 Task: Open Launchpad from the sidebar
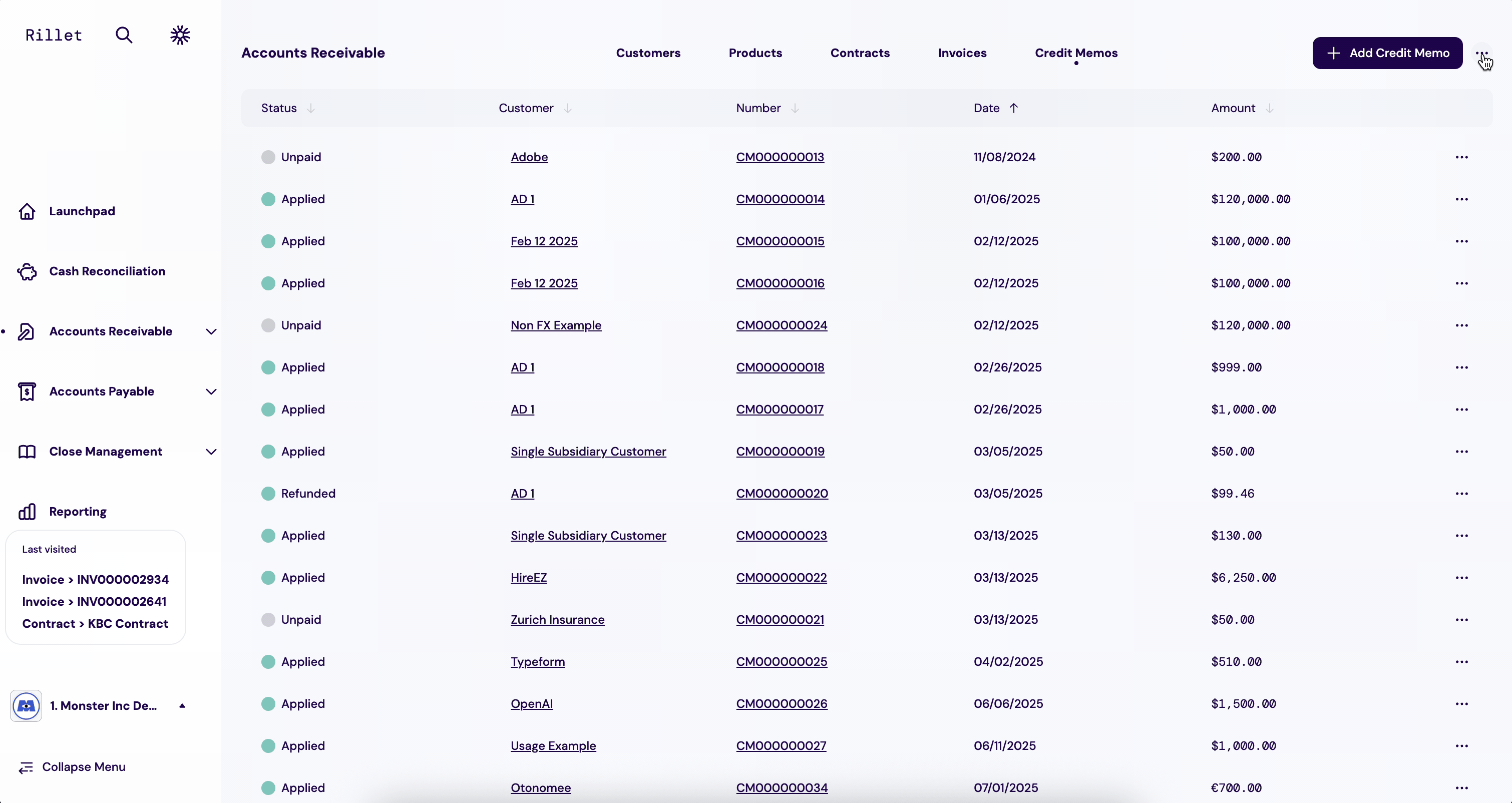point(82,211)
